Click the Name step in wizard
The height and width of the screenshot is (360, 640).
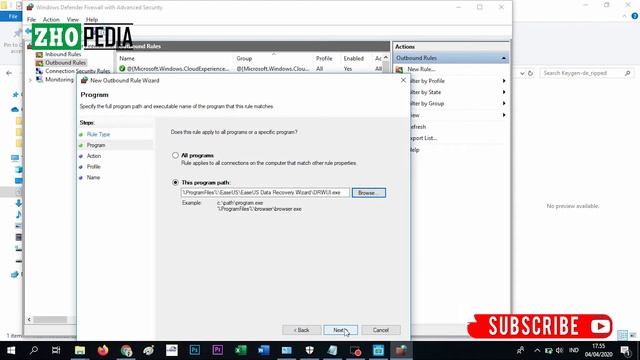[93, 178]
